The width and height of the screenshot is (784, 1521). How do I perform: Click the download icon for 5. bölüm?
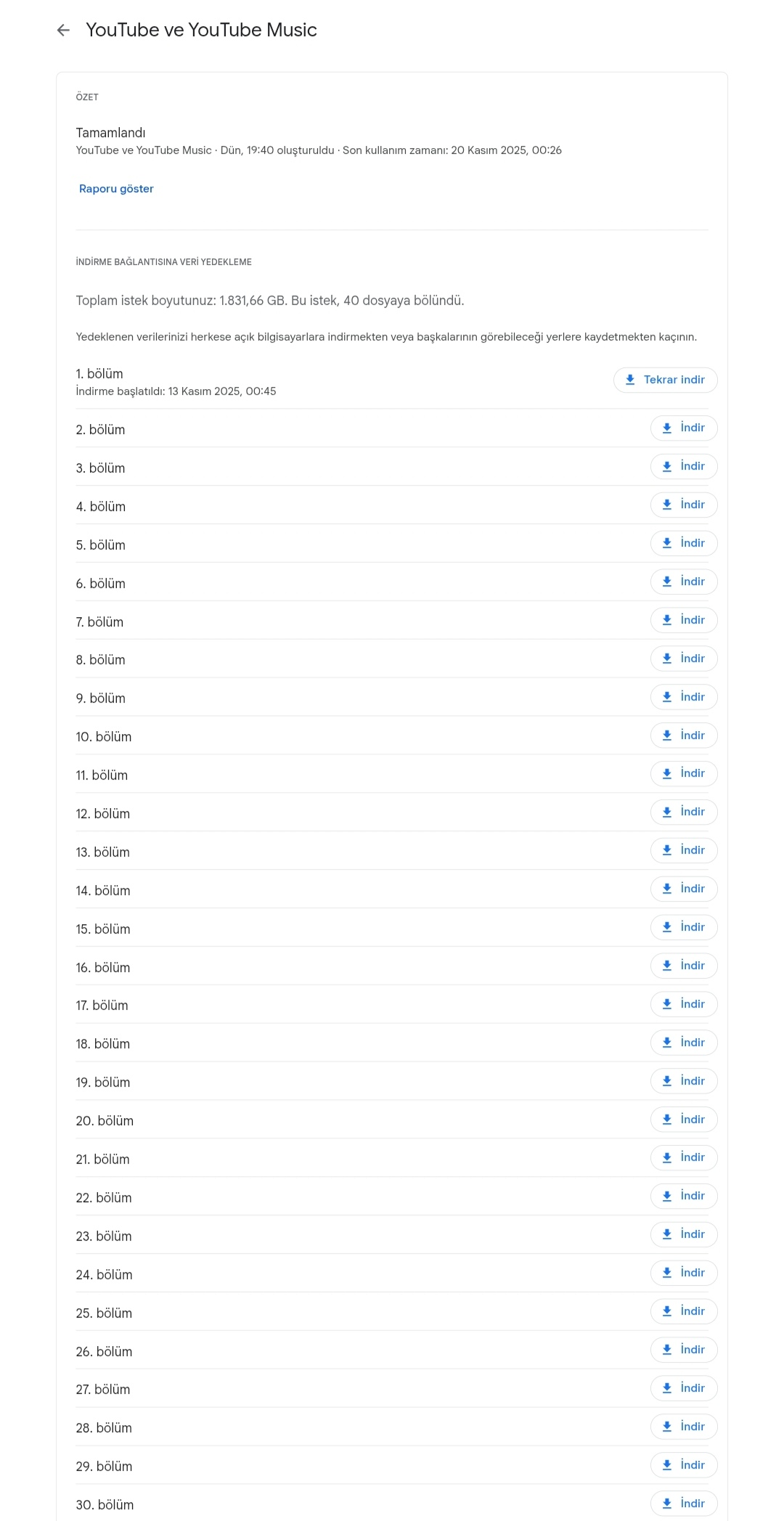click(667, 543)
